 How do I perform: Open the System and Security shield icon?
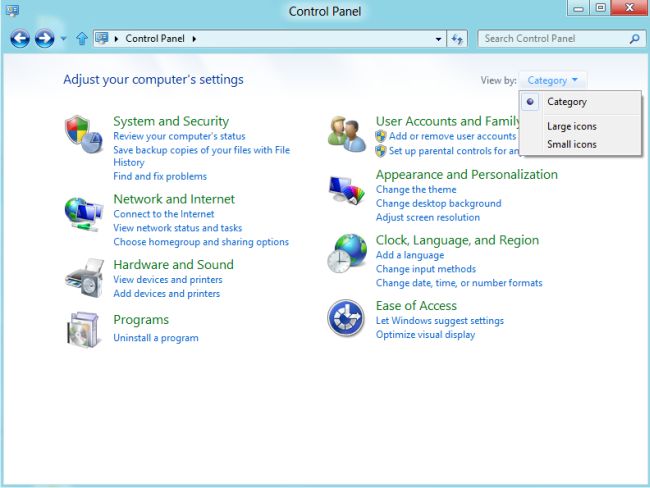point(84,135)
